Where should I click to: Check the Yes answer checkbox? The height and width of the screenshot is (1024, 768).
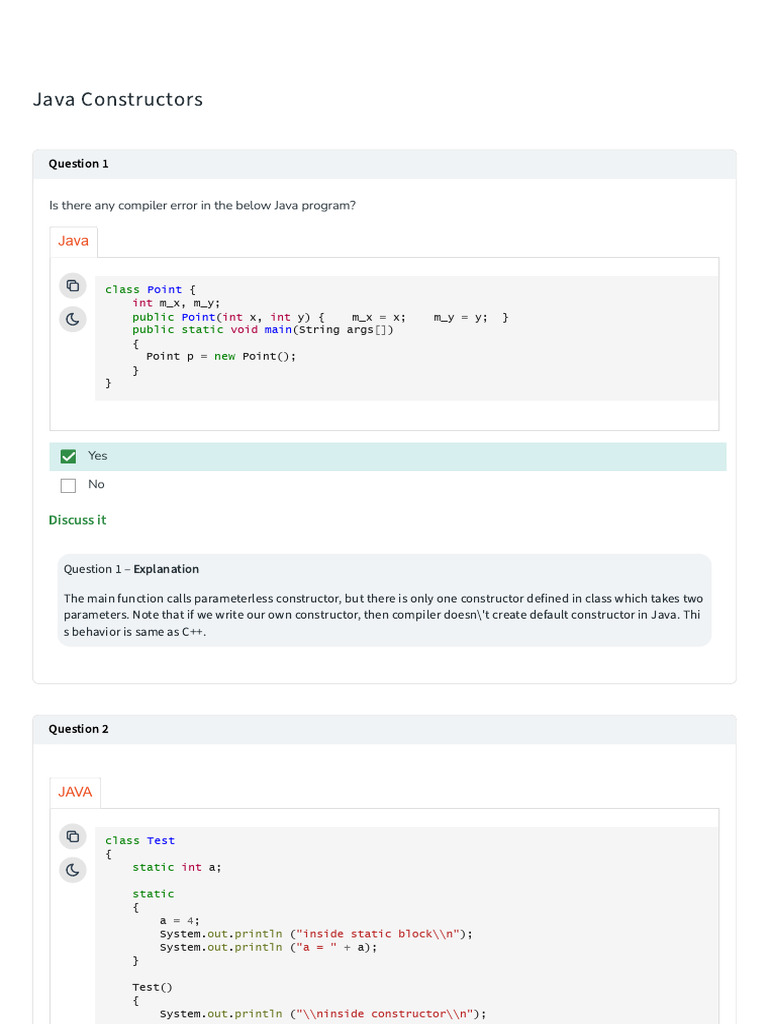pyautogui.click(x=68, y=457)
